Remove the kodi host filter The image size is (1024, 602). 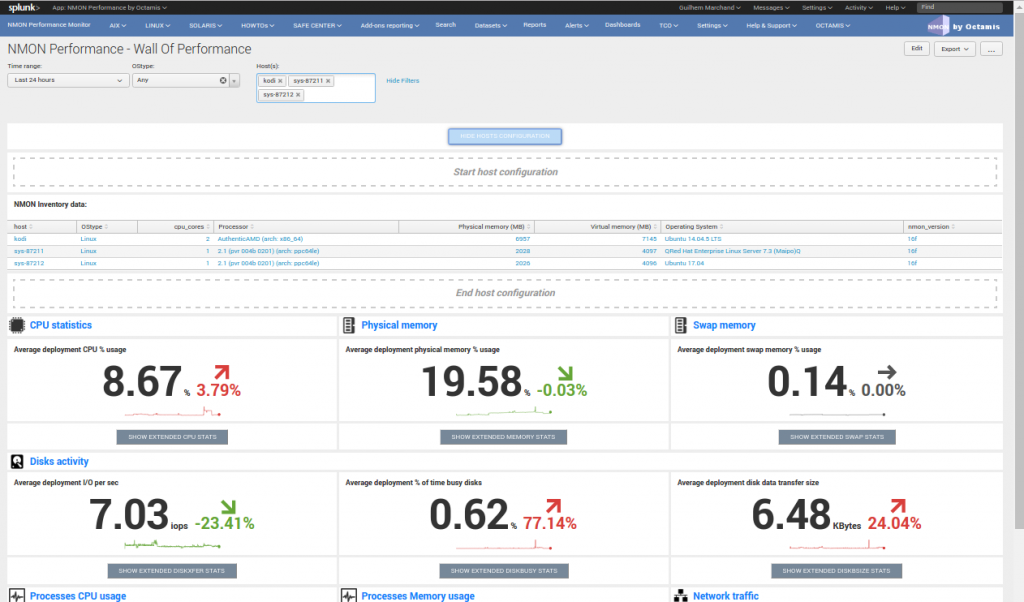pos(280,79)
